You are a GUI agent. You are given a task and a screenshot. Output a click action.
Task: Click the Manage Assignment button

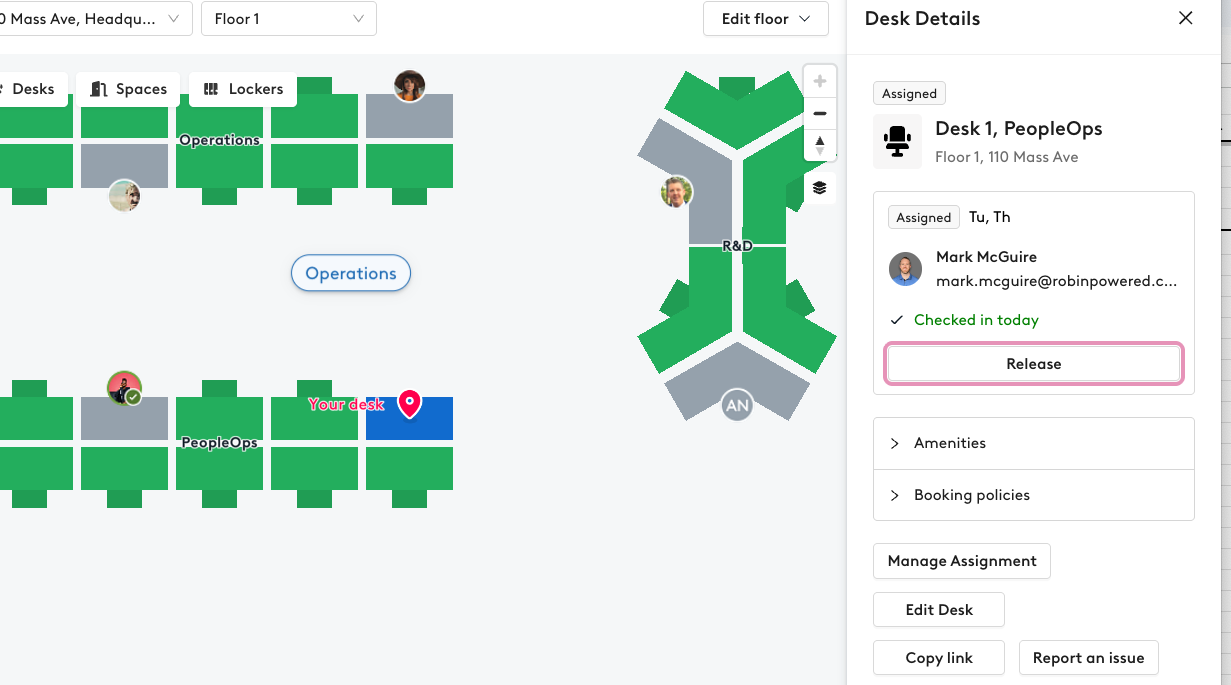pos(961,561)
